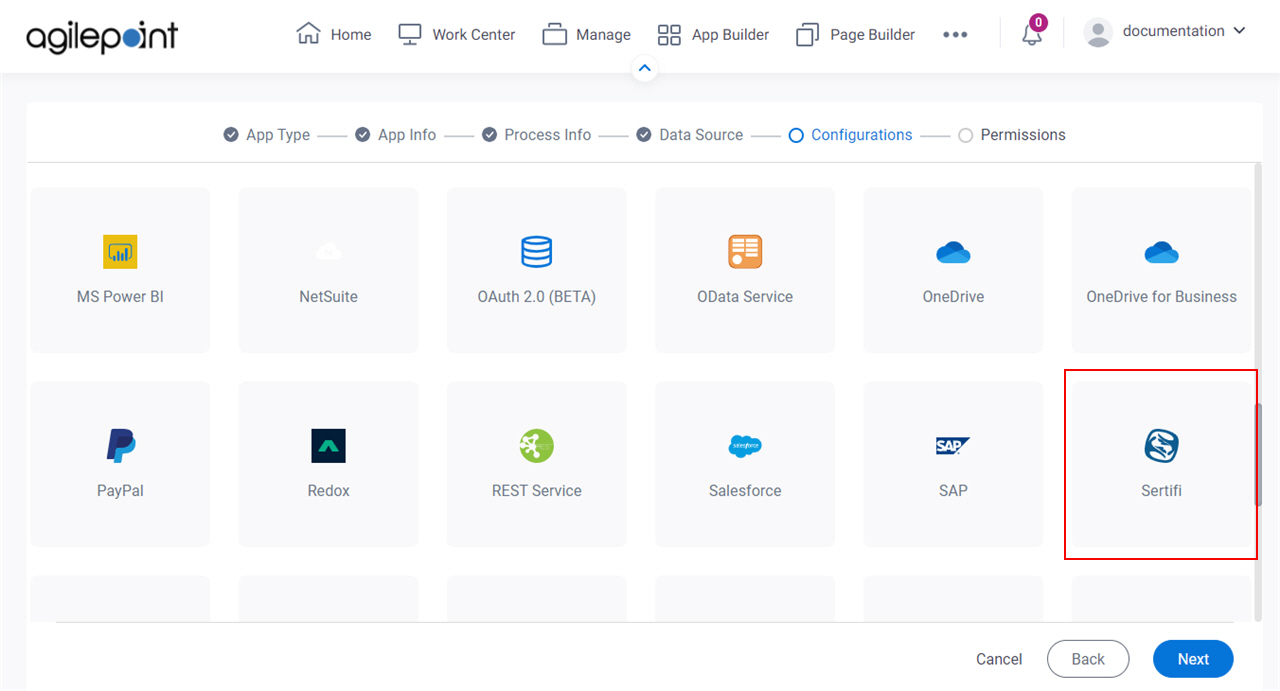1280x691 pixels.
Task: Go to Work Center
Action: point(456,34)
